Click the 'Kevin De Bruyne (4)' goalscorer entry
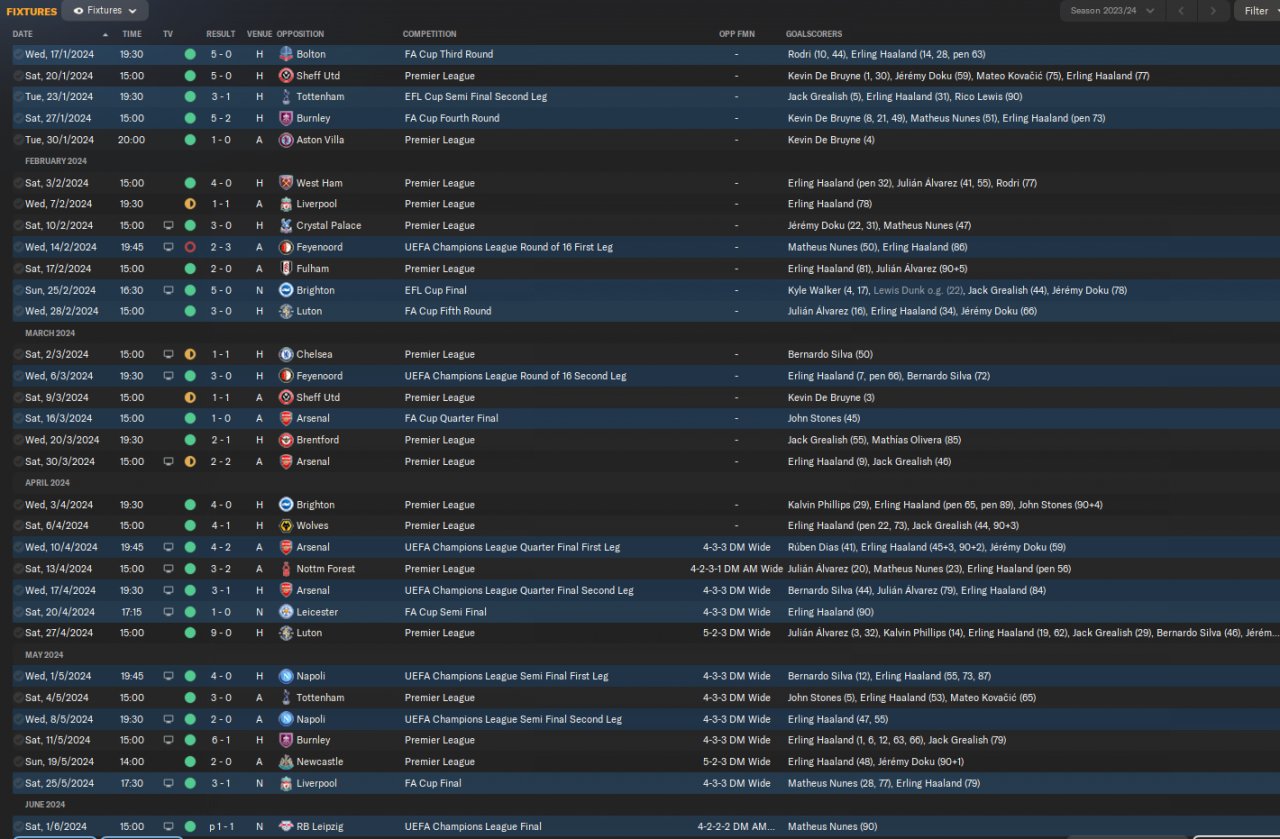Viewport: 1280px width, 839px height. pos(829,140)
